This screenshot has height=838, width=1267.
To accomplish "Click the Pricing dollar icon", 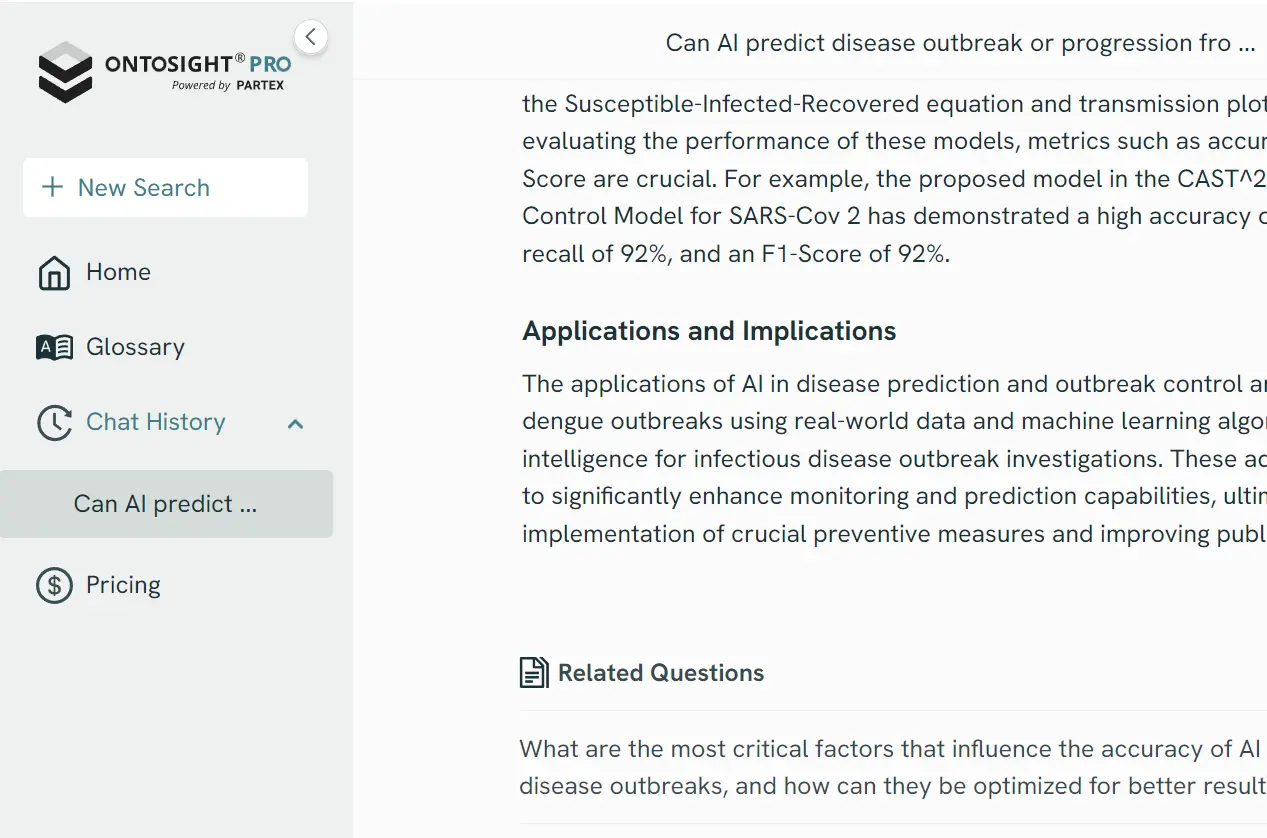I will 54,585.
